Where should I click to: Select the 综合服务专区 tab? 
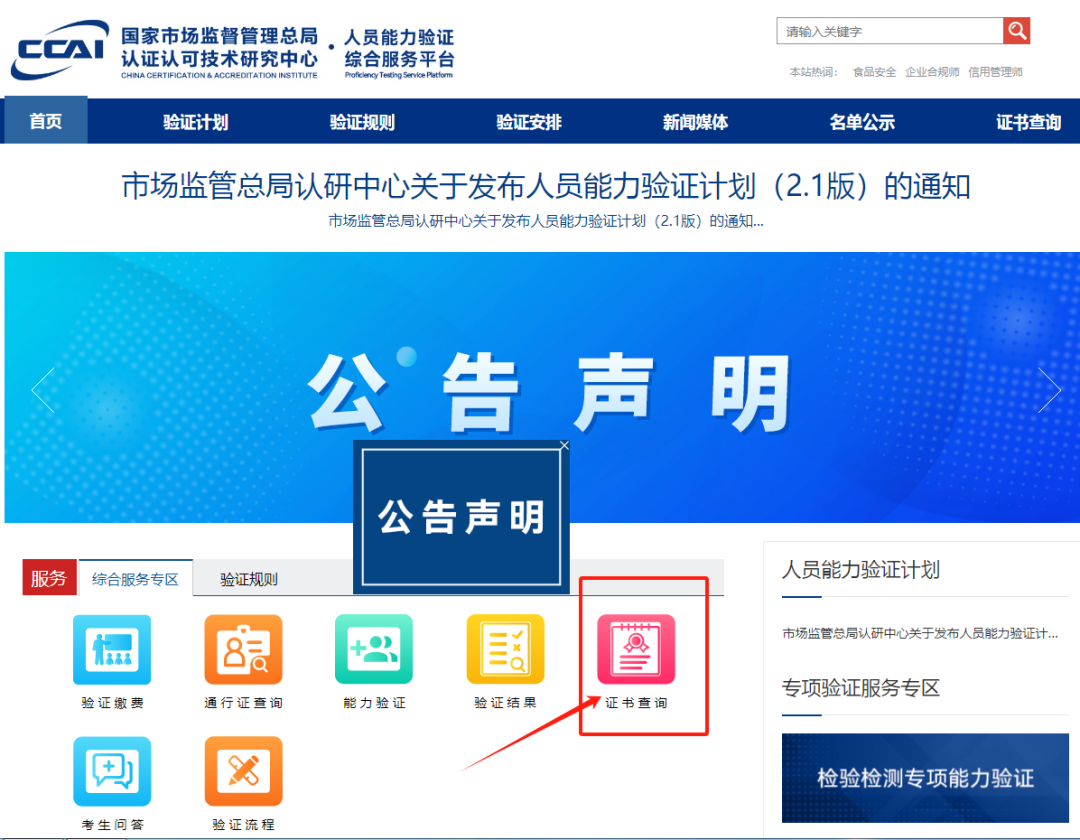pyautogui.click(x=135, y=579)
